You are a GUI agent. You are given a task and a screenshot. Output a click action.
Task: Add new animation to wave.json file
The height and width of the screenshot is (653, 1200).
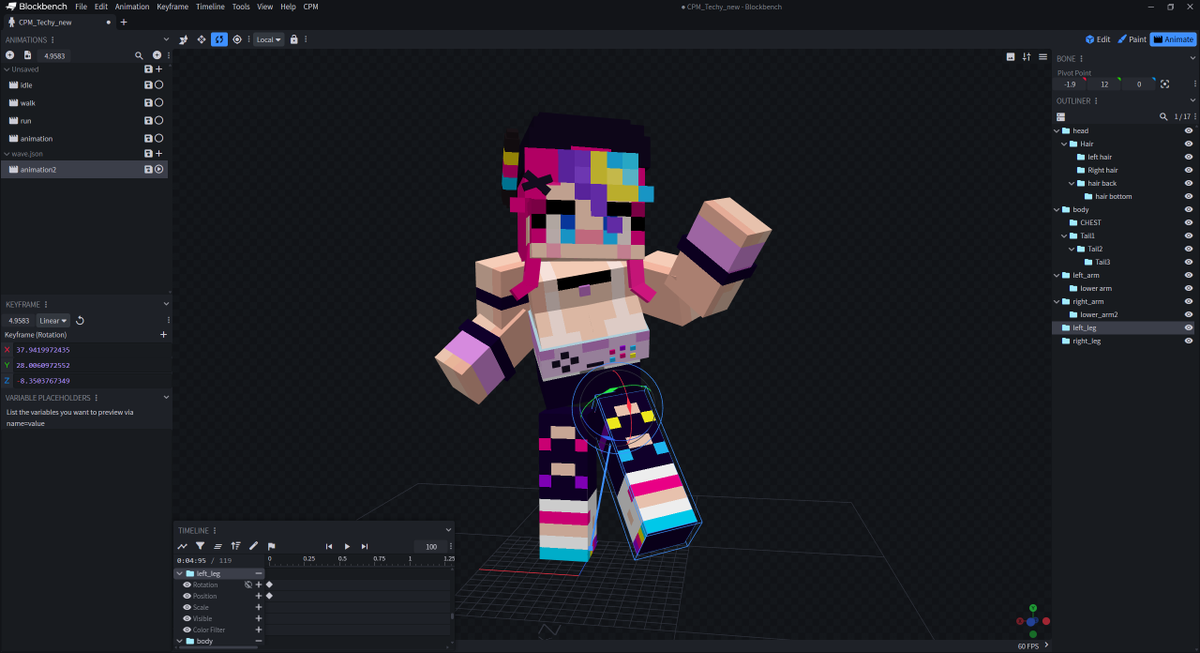tap(159, 154)
